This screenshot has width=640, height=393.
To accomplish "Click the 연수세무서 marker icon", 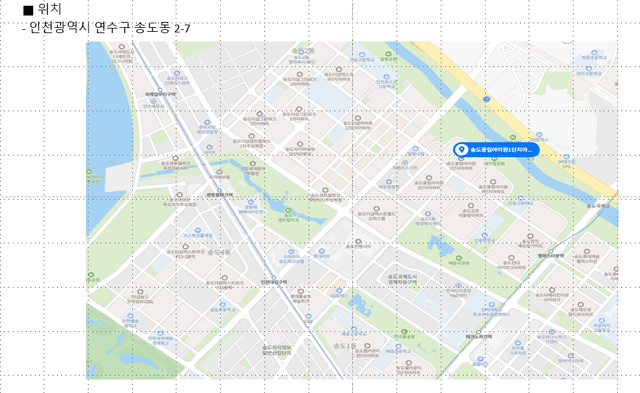I will (153, 101).
